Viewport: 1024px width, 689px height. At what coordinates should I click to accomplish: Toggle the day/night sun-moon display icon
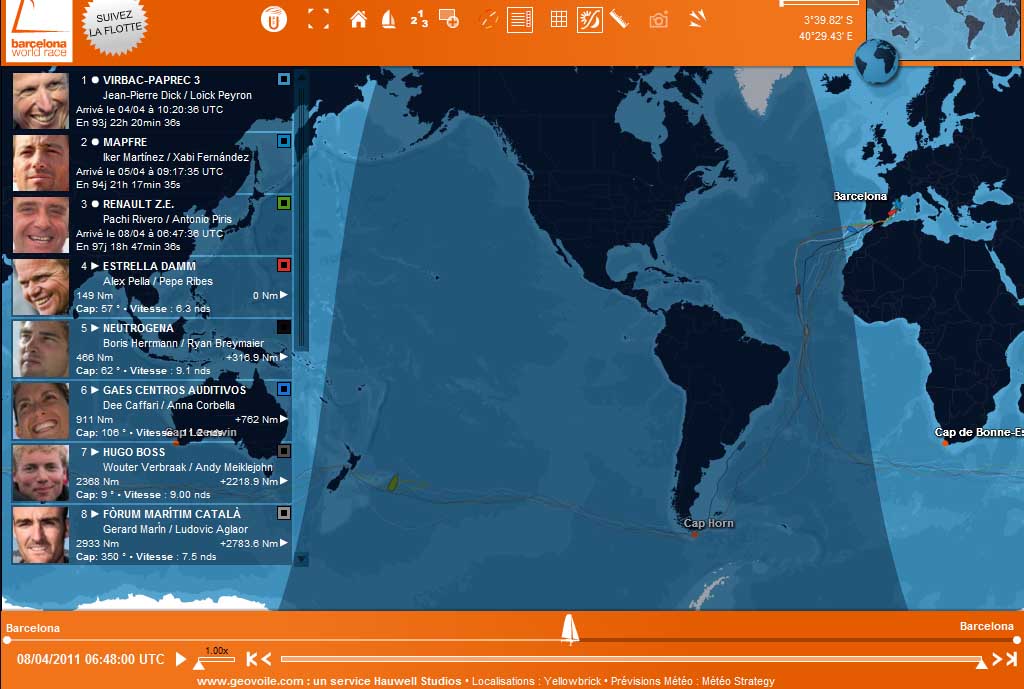(590, 20)
